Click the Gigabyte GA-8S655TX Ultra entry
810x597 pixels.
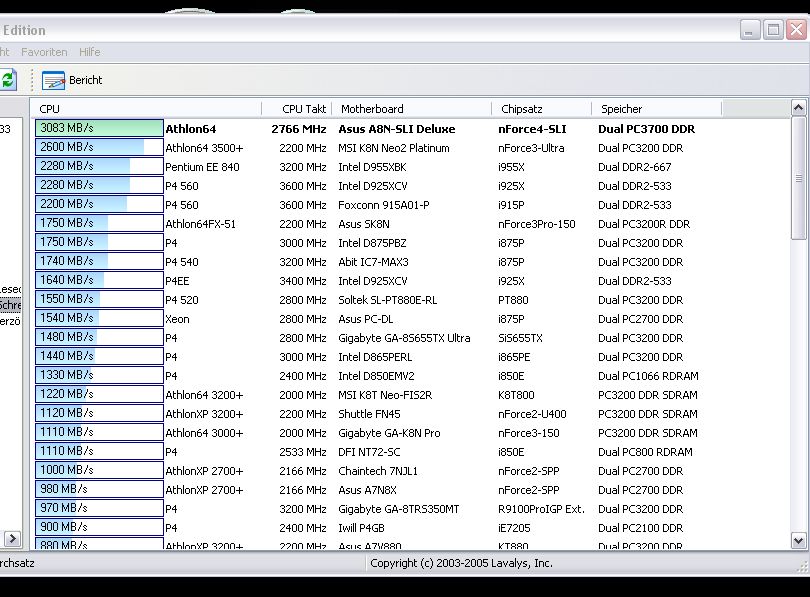(x=404, y=338)
